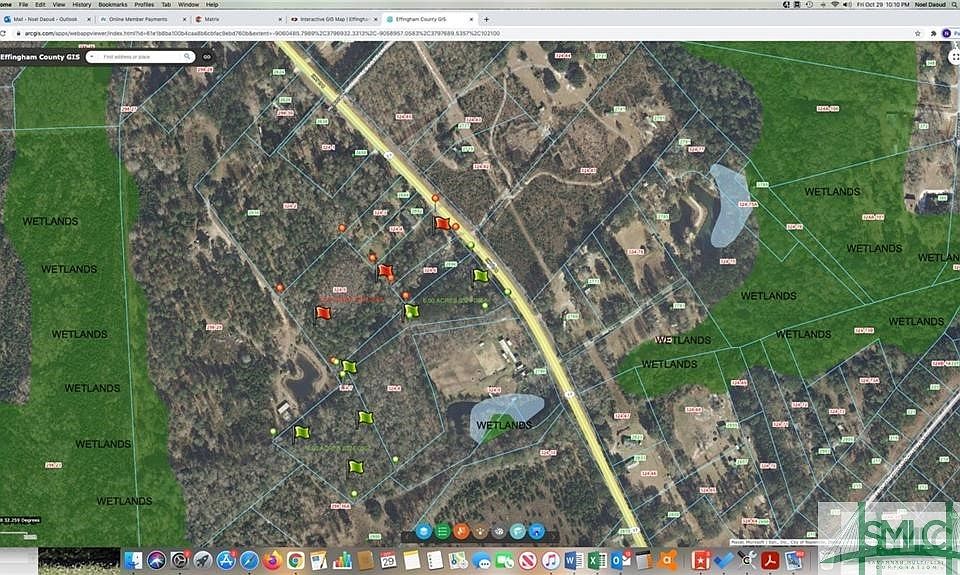The height and width of the screenshot is (575, 960).
Task: Open Firefox from the Dock
Action: [x=272, y=560]
